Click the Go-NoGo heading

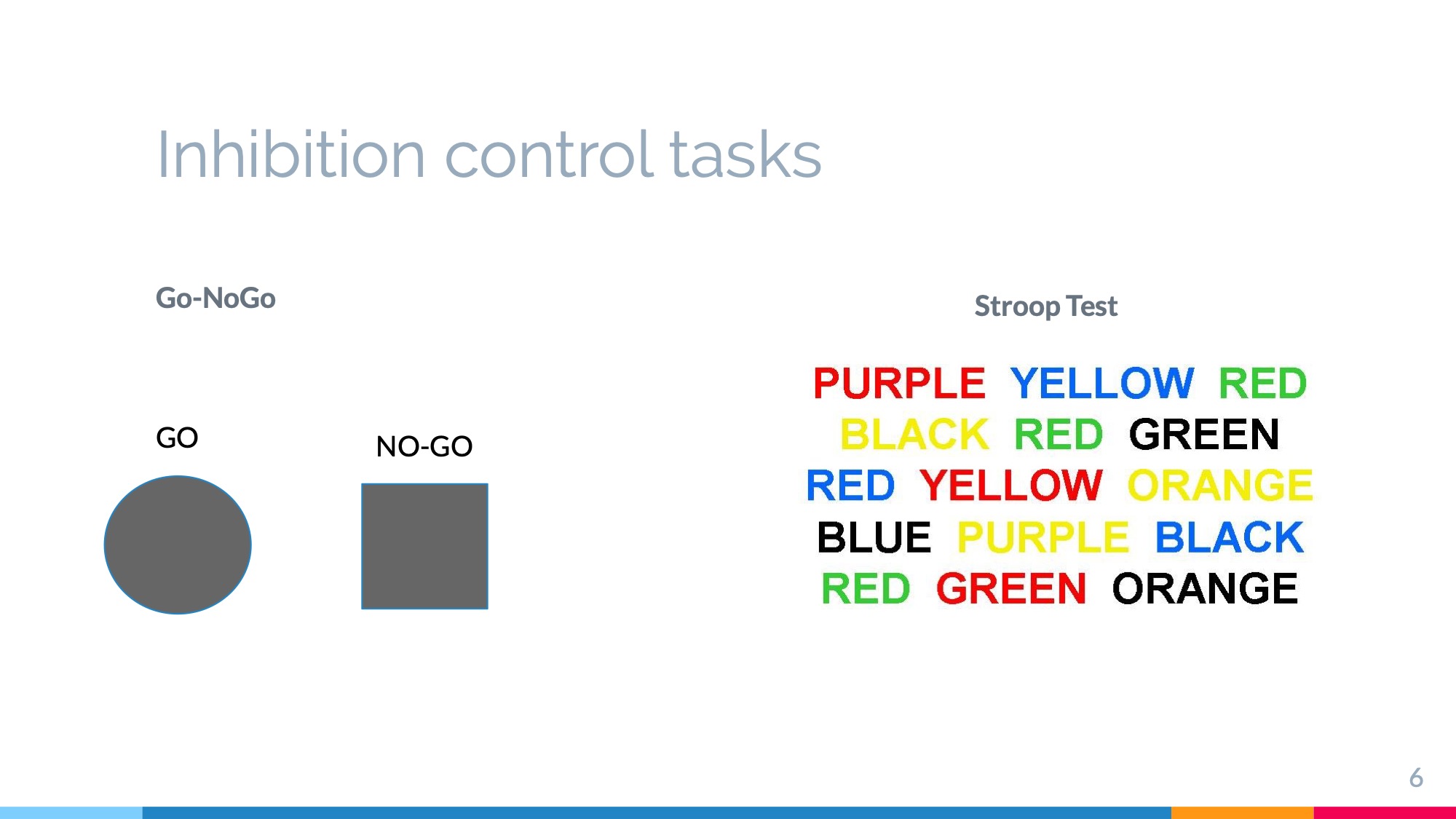pos(215,298)
